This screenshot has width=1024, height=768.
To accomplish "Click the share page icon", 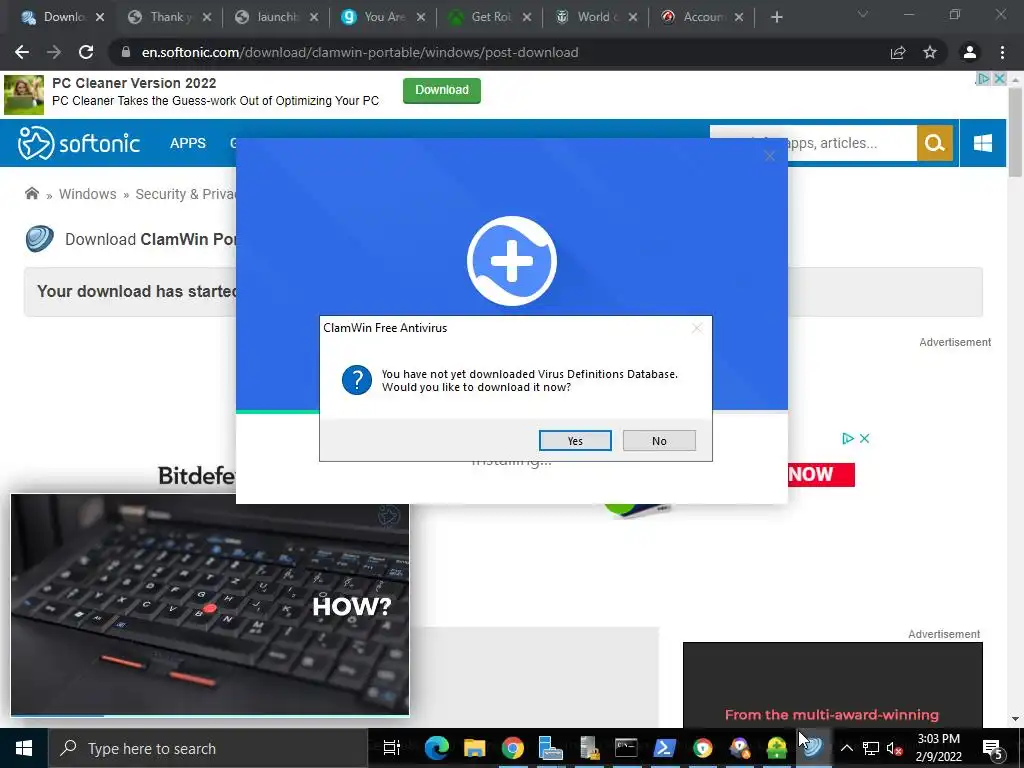I will click(x=898, y=52).
